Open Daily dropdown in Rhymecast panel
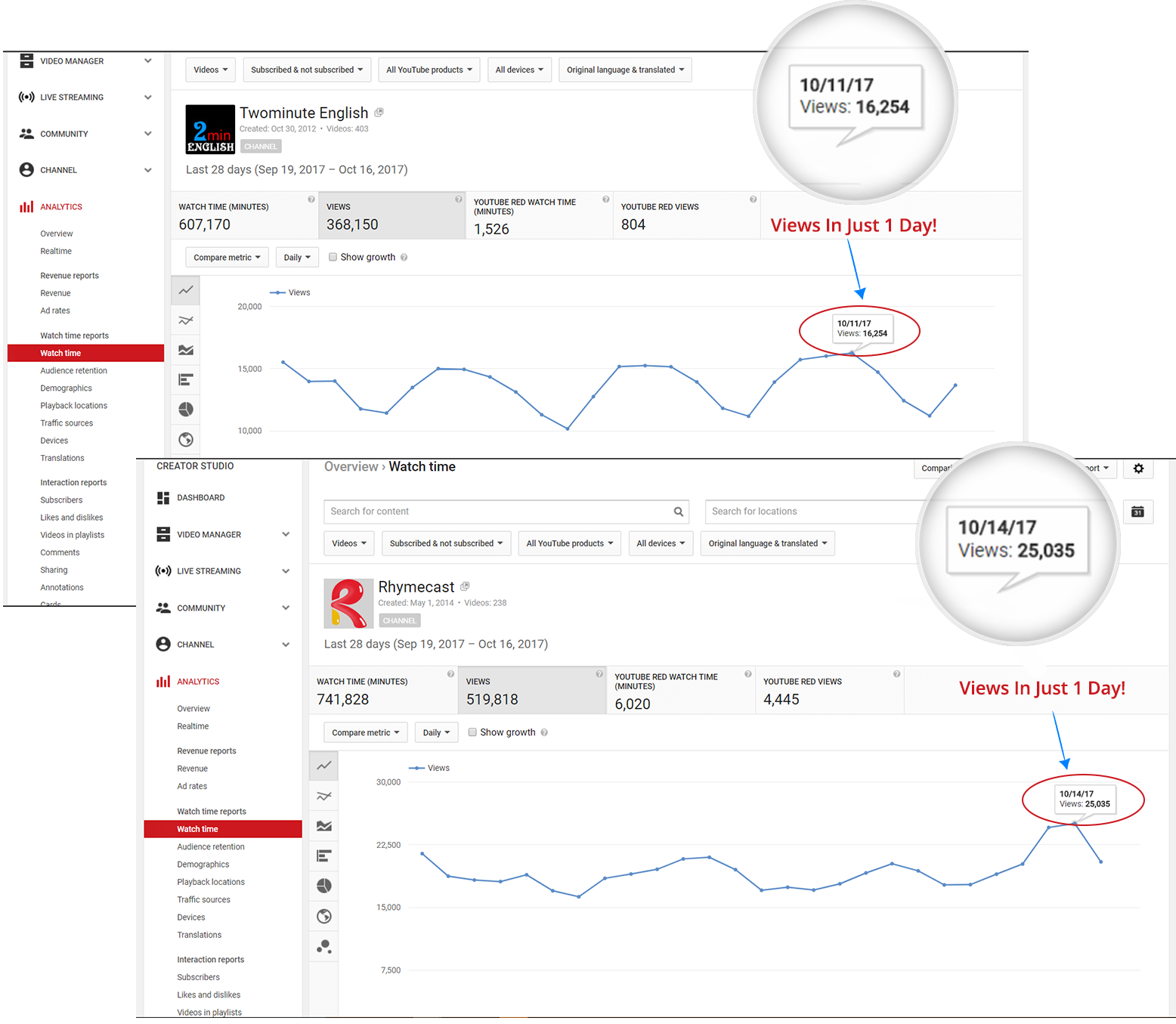Viewport: 1176px width, 1024px height. pyautogui.click(x=437, y=733)
